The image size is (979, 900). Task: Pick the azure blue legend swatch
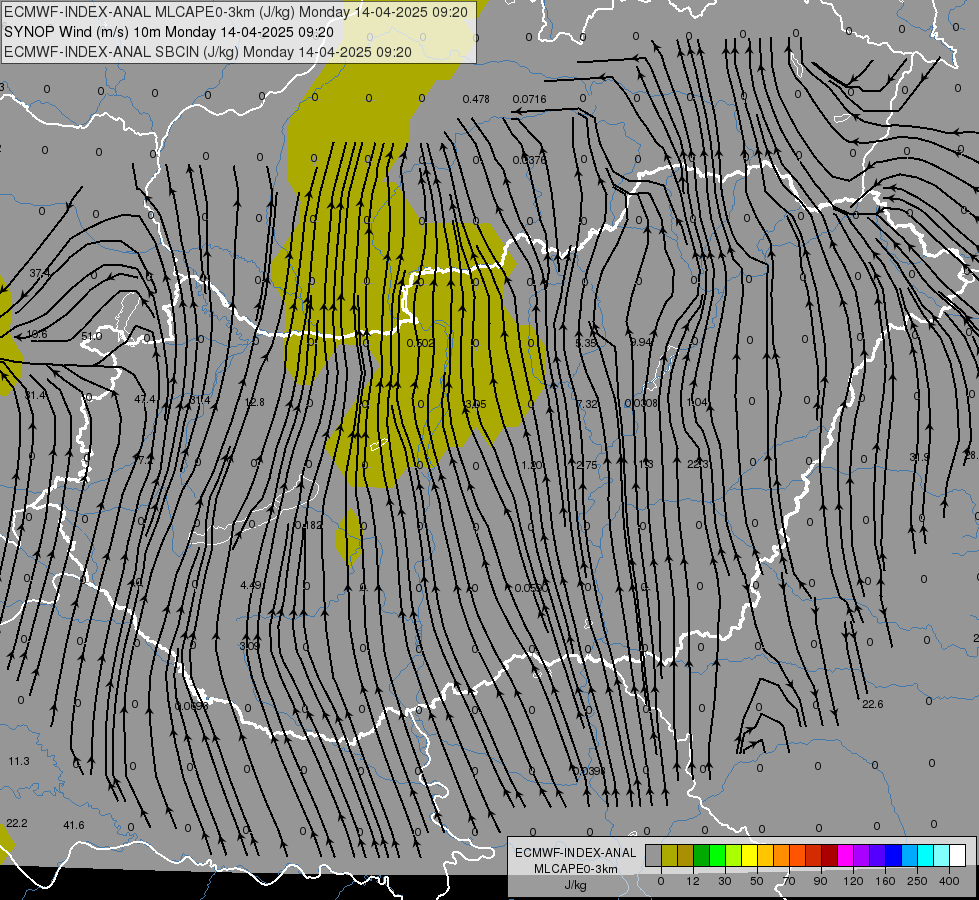(x=909, y=855)
